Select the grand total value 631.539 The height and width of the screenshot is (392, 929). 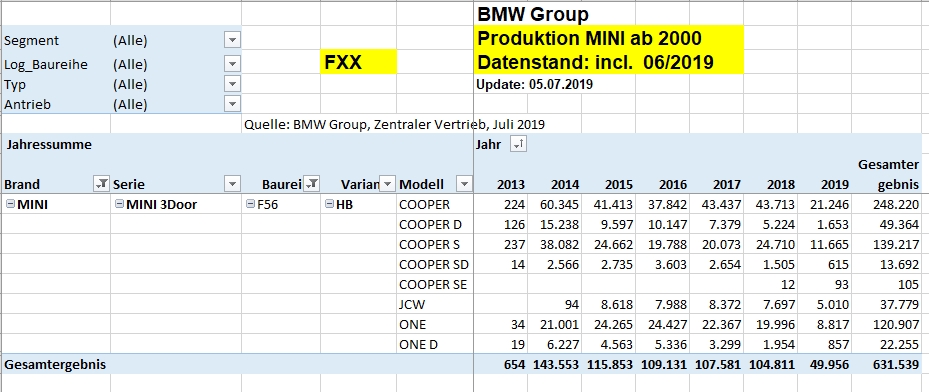[895, 364]
